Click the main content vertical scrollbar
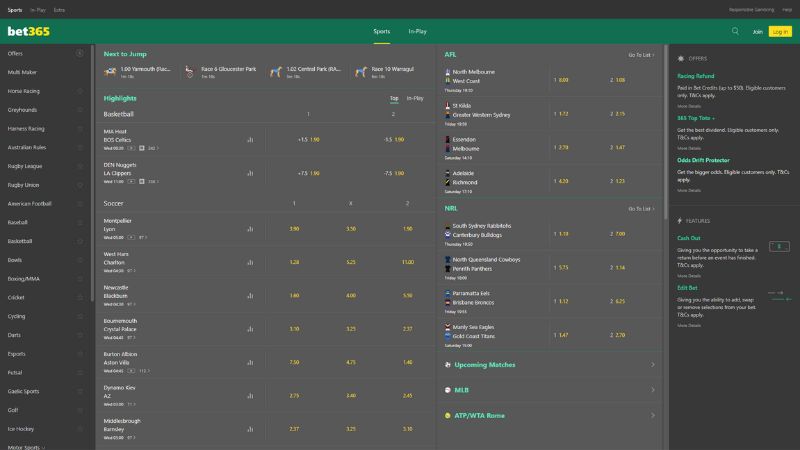 665,133
